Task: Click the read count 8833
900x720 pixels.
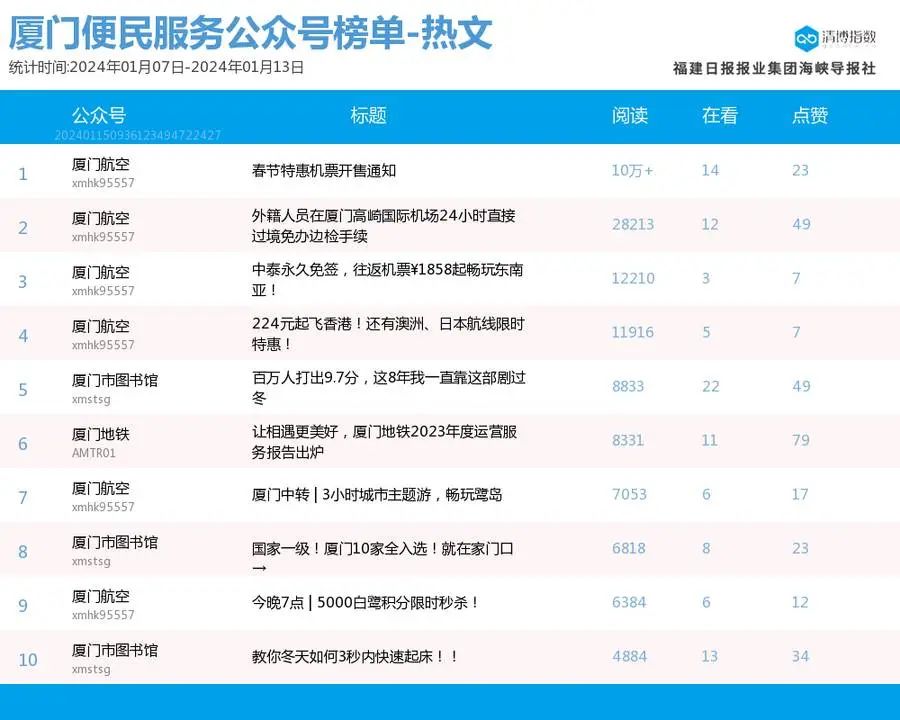Action: pyautogui.click(x=628, y=386)
